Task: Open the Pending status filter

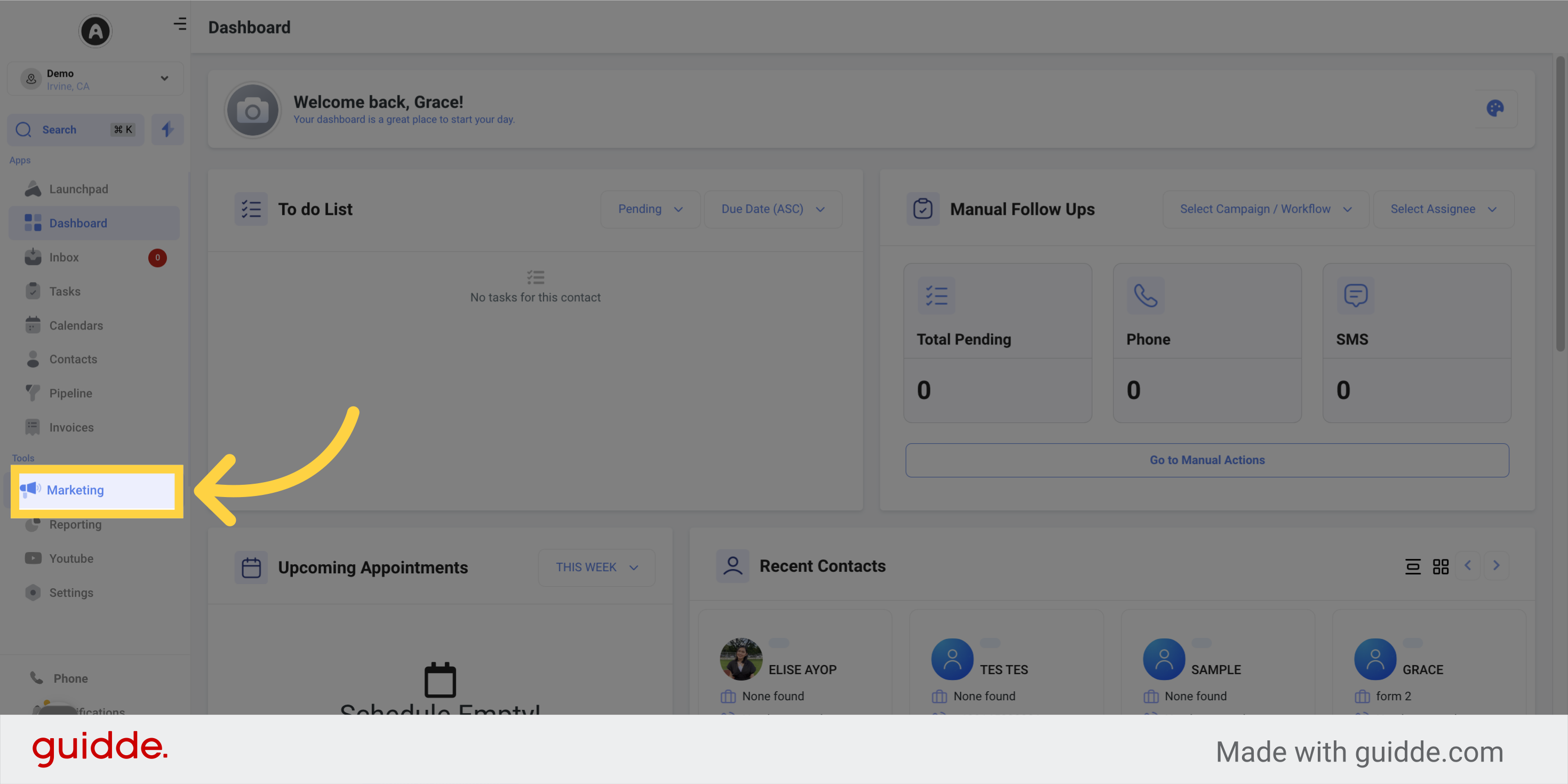Action: click(x=650, y=209)
